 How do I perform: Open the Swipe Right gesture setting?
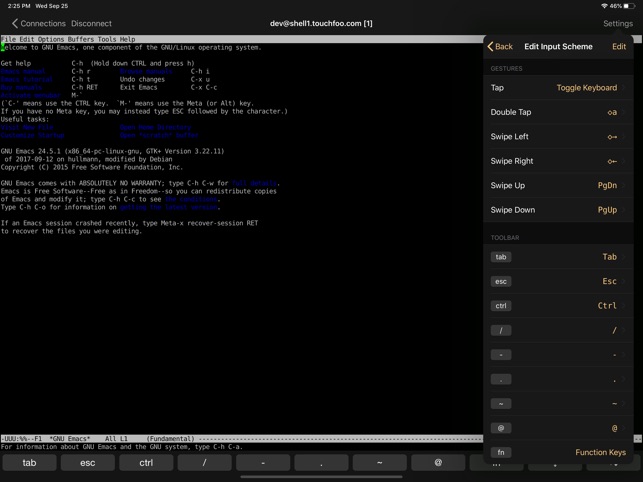(558, 161)
